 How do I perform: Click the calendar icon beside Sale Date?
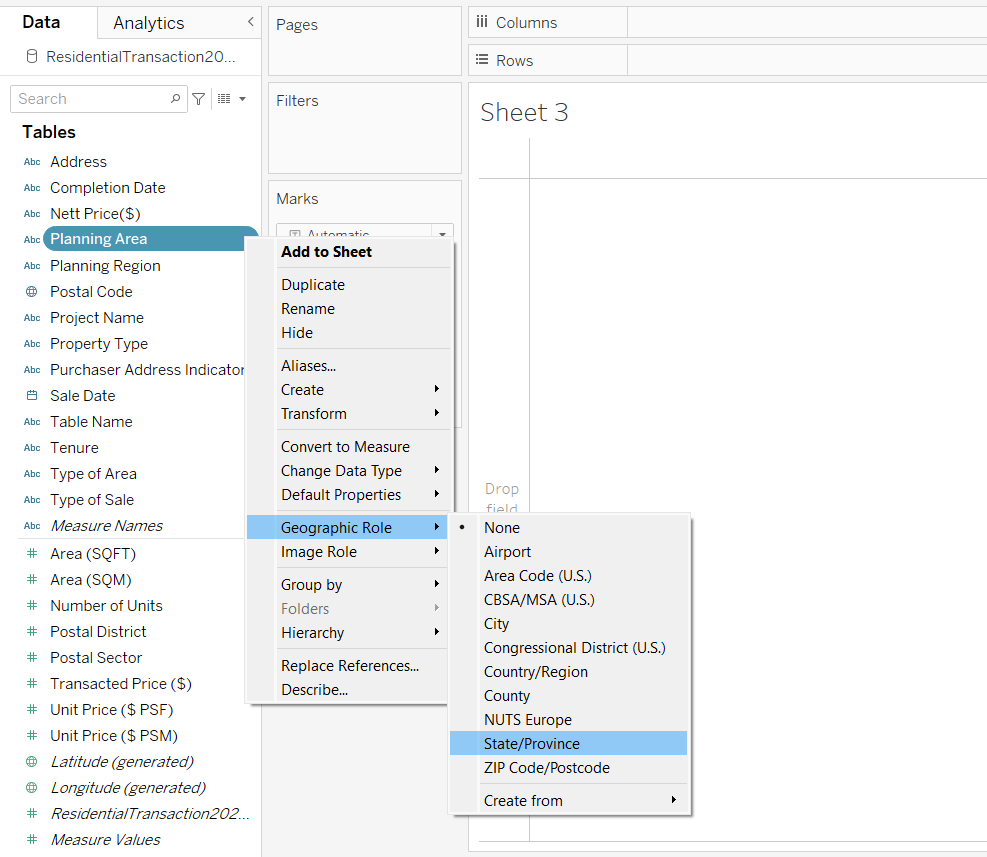click(x=32, y=396)
